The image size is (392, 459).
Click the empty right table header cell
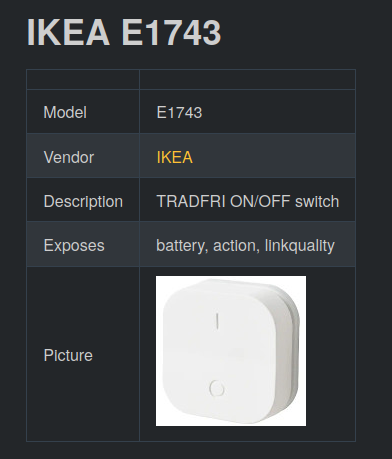click(x=248, y=80)
